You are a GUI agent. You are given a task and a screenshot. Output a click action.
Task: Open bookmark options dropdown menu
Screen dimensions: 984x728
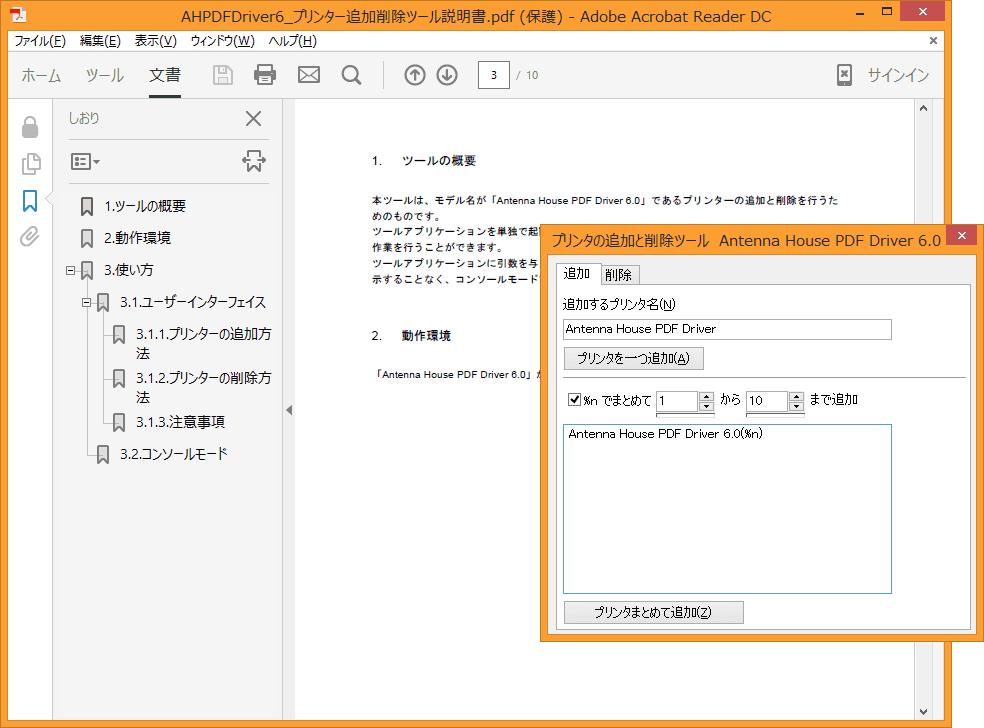coord(85,162)
